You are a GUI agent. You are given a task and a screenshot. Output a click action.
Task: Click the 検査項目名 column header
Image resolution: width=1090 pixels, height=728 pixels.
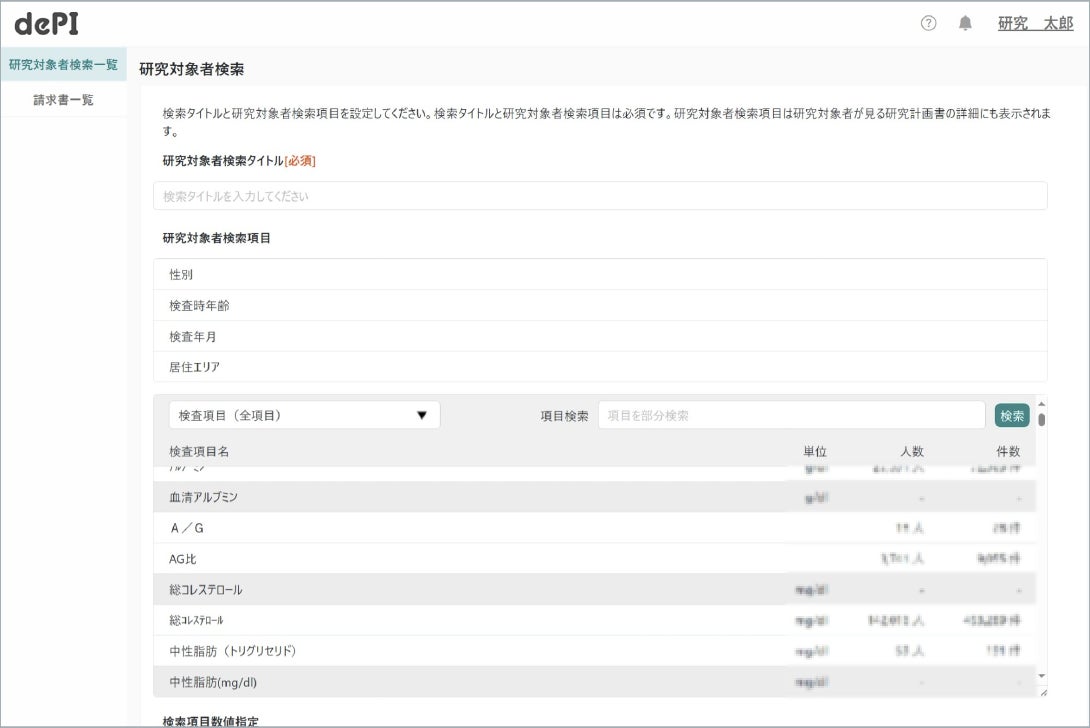coord(199,451)
